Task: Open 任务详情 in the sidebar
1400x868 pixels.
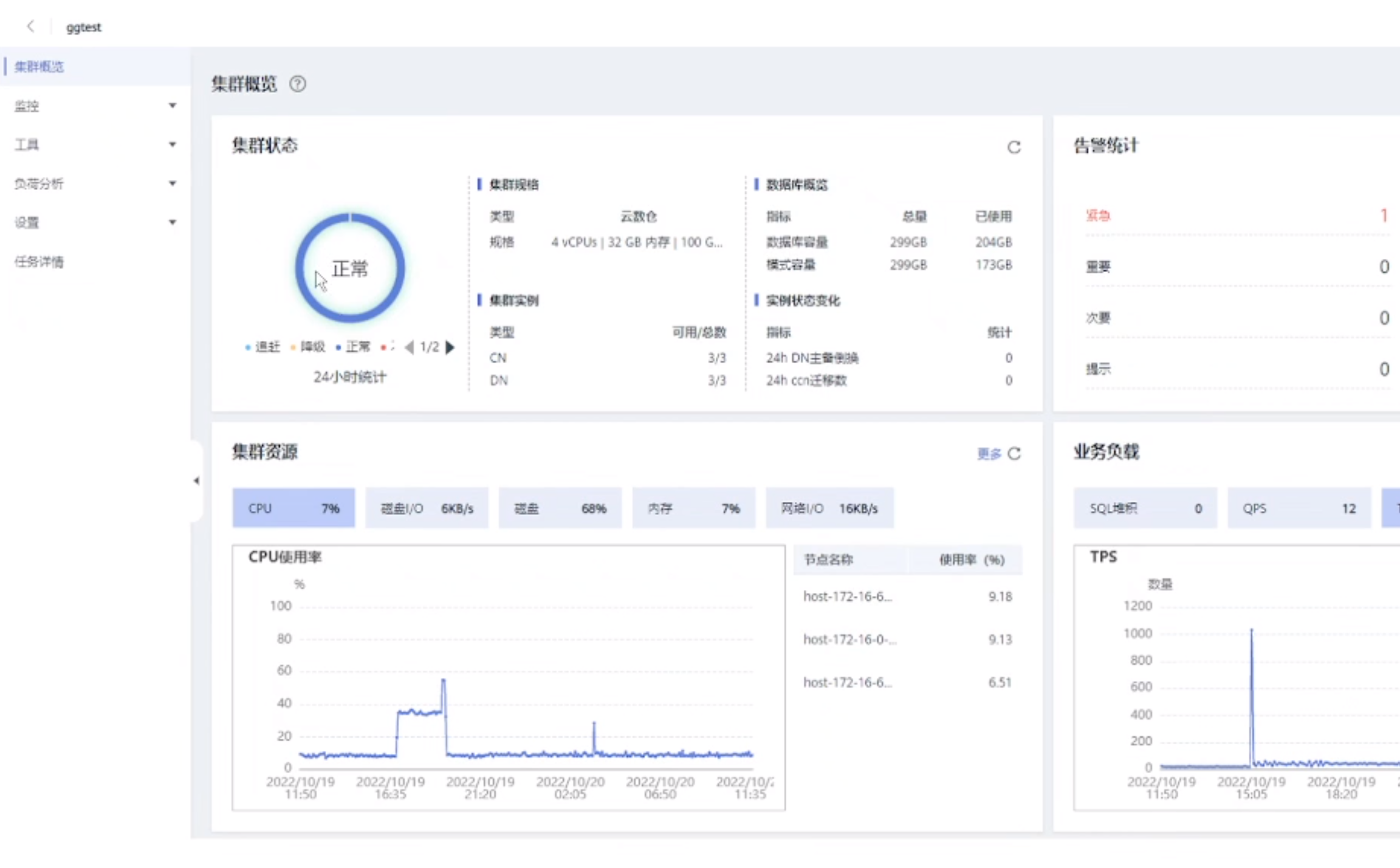Action: tap(39, 262)
